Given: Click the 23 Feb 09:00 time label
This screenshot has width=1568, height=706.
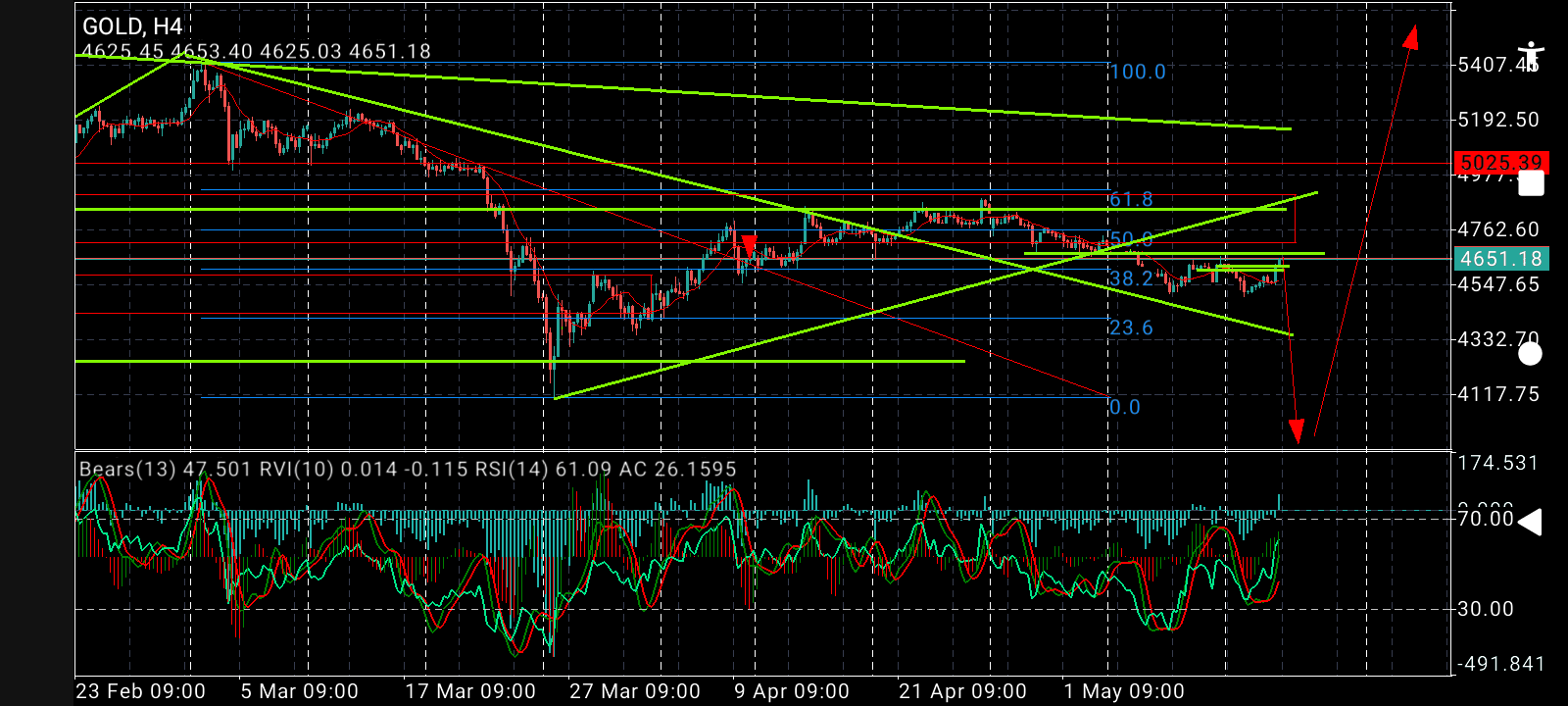Looking at the screenshot, I should pyautogui.click(x=140, y=691).
